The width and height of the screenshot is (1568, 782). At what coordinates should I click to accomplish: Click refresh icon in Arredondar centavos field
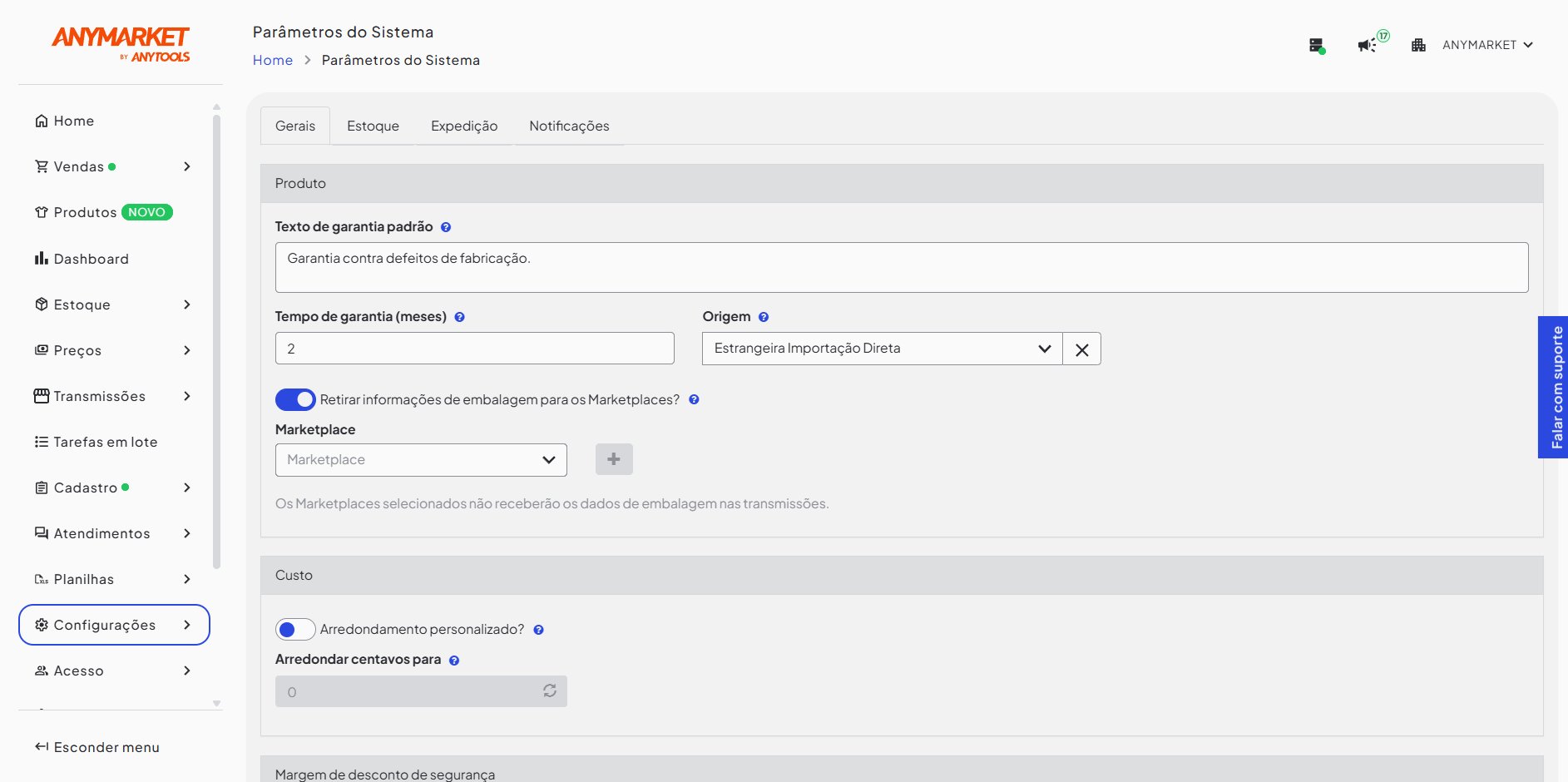pyautogui.click(x=550, y=690)
